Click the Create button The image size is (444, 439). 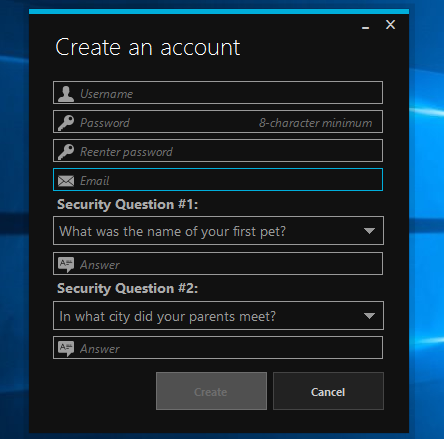pyautogui.click(x=211, y=391)
